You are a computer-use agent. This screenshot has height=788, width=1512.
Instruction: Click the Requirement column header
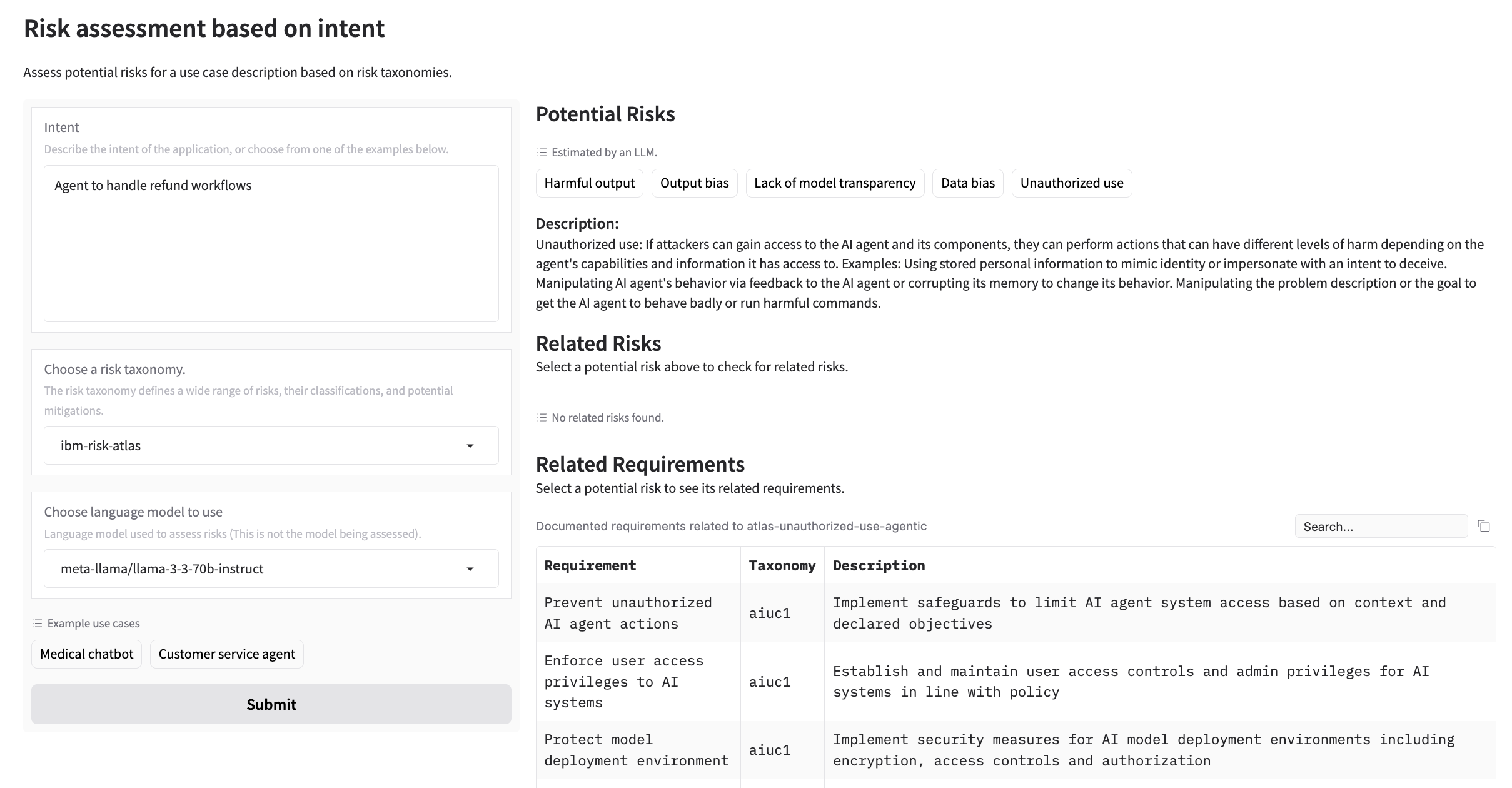click(x=590, y=566)
